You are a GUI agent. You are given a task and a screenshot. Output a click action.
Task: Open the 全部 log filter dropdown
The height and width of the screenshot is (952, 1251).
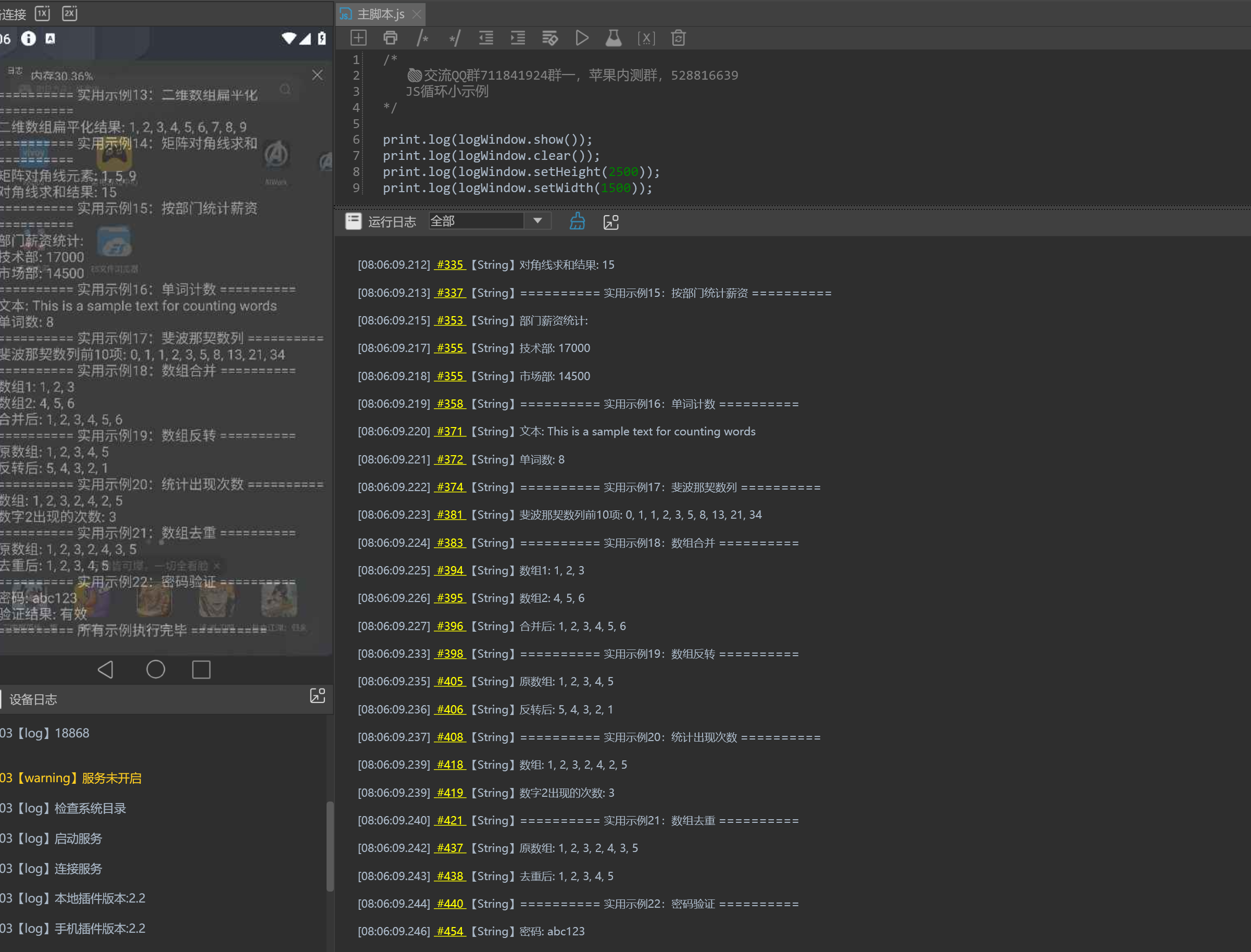point(537,221)
